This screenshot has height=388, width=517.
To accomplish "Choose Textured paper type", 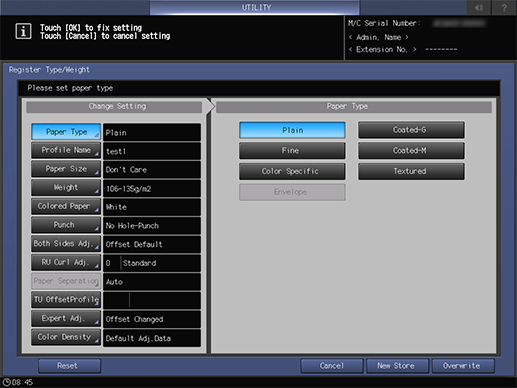I will (411, 171).
